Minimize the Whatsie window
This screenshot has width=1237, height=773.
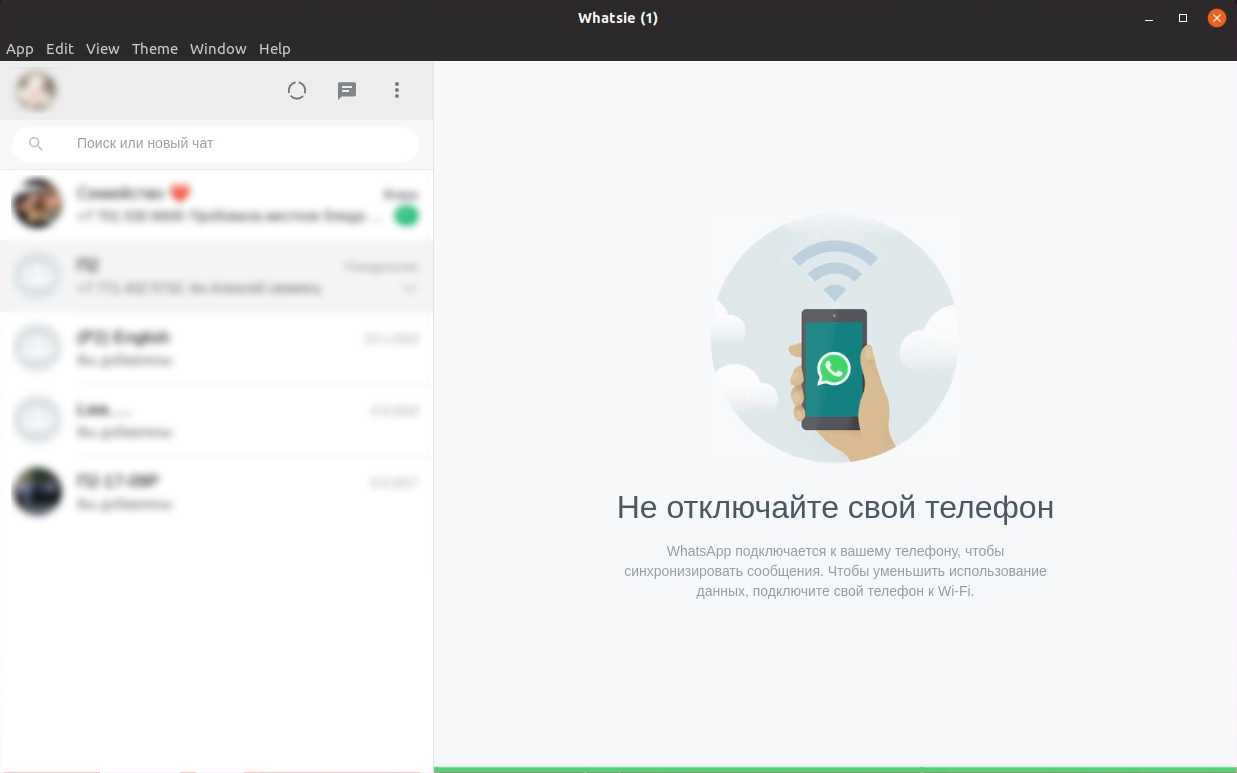[x=1150, y=18]
